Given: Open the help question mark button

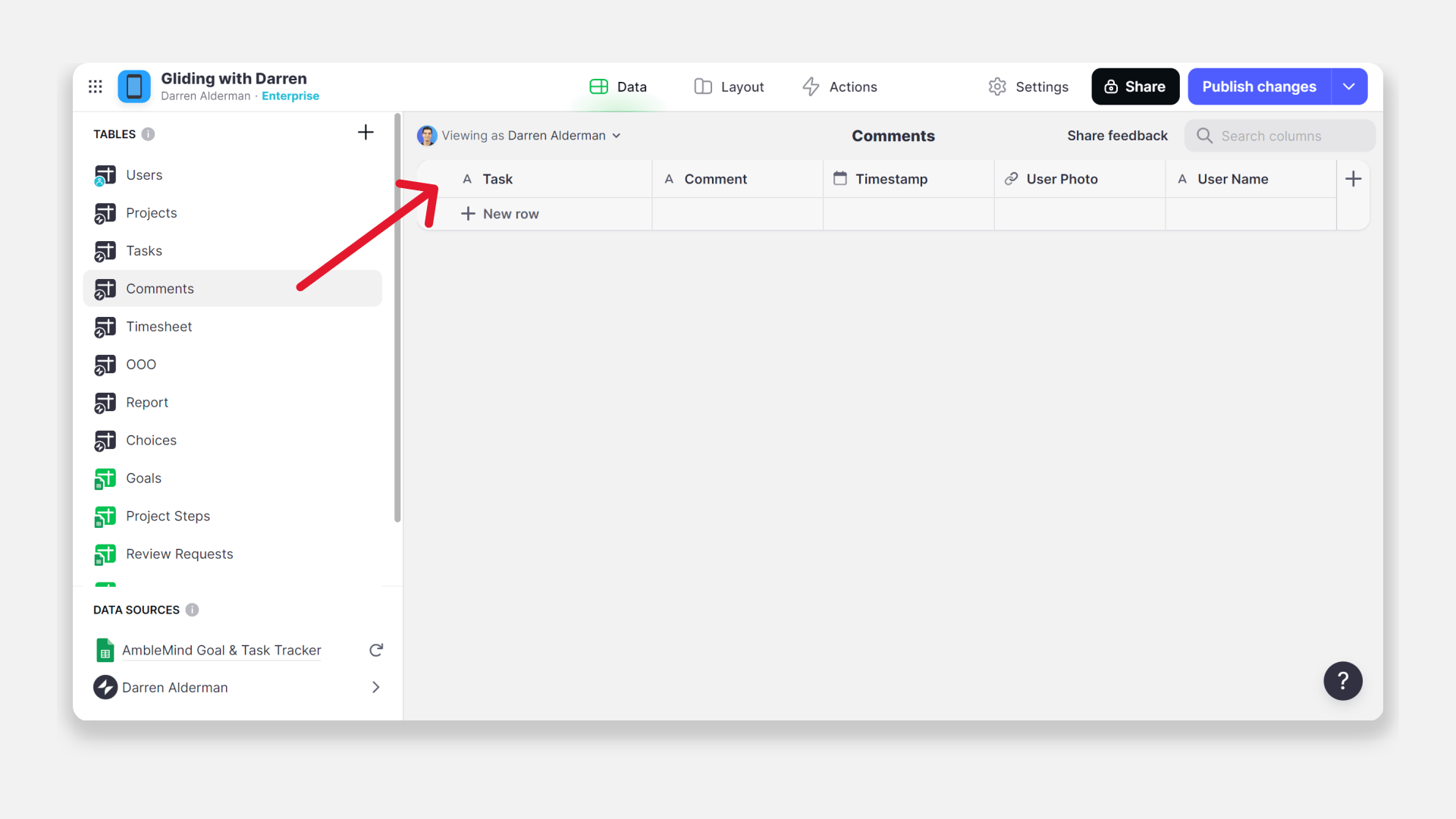Looking at the screenshot, I should tap(1342, 681).
